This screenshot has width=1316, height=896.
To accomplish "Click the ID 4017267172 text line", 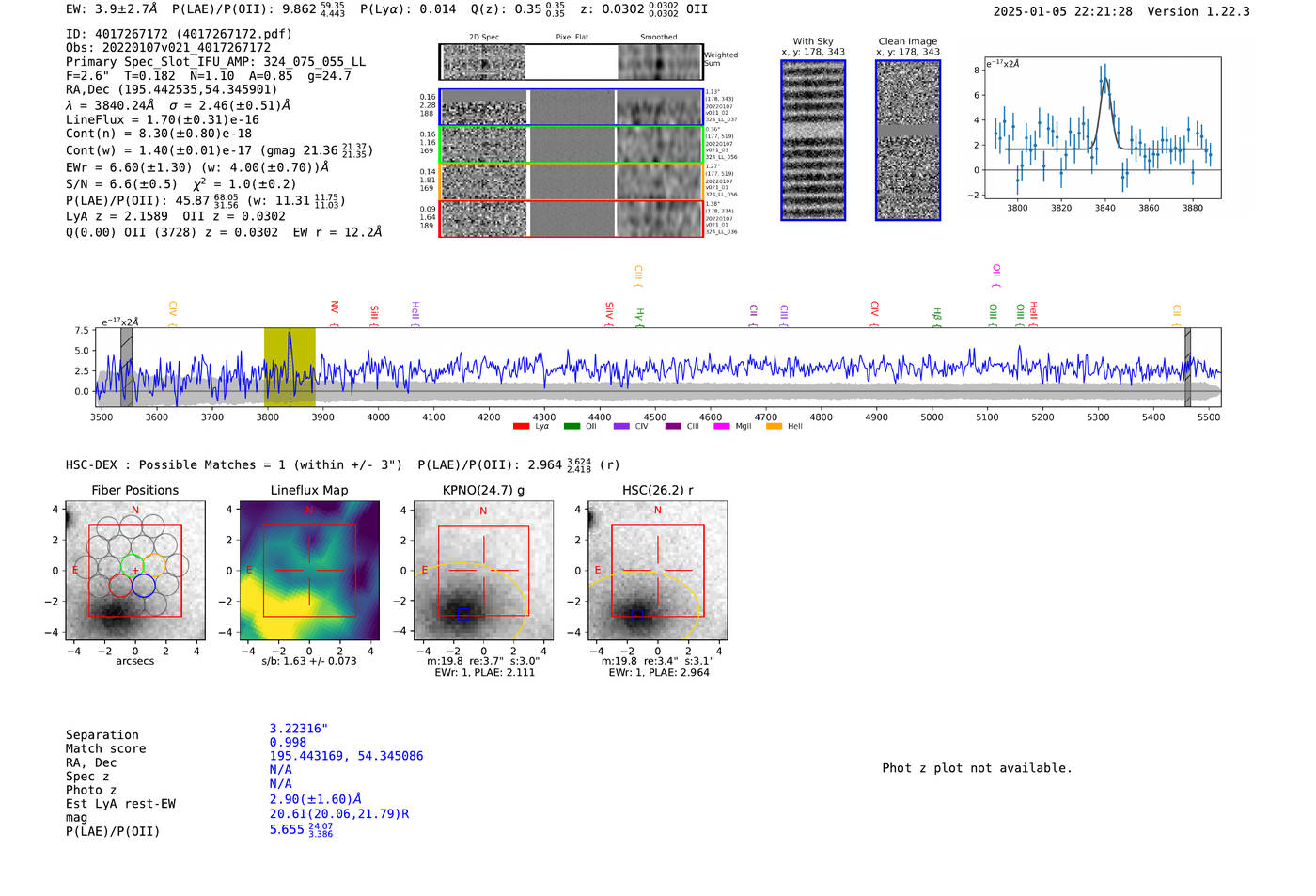I will [179, 34].
